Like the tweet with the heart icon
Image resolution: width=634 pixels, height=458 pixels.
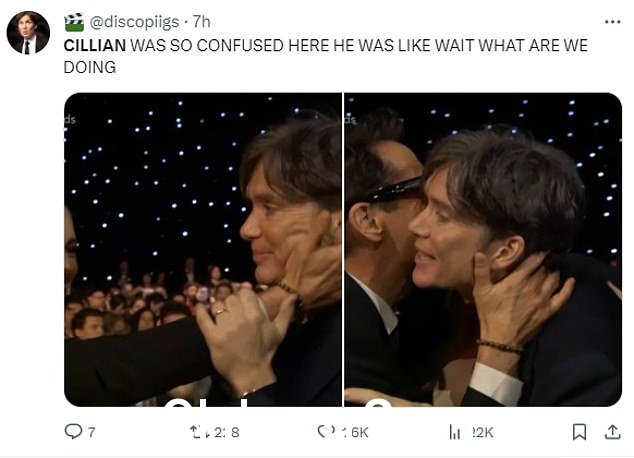326,431
